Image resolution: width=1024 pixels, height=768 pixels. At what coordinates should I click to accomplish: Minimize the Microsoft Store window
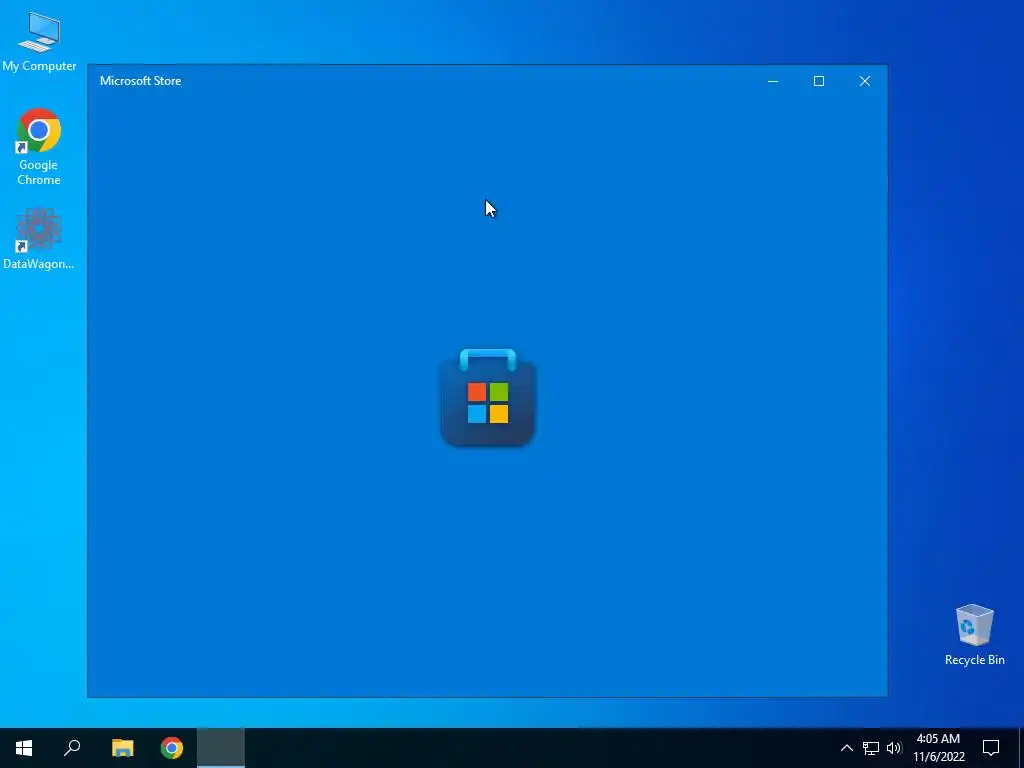point(773,81)
